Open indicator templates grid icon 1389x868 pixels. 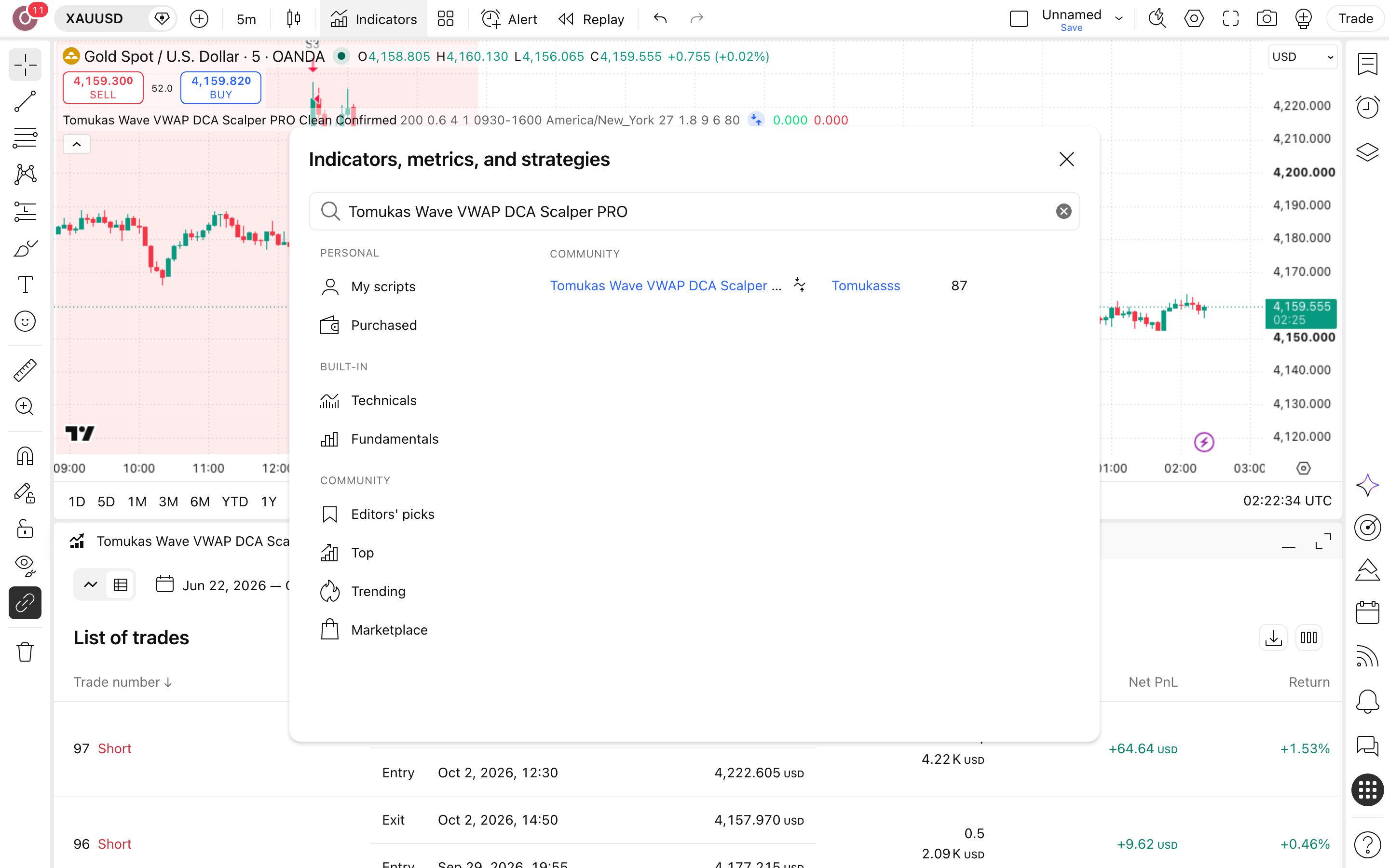(x=446, y=19)
